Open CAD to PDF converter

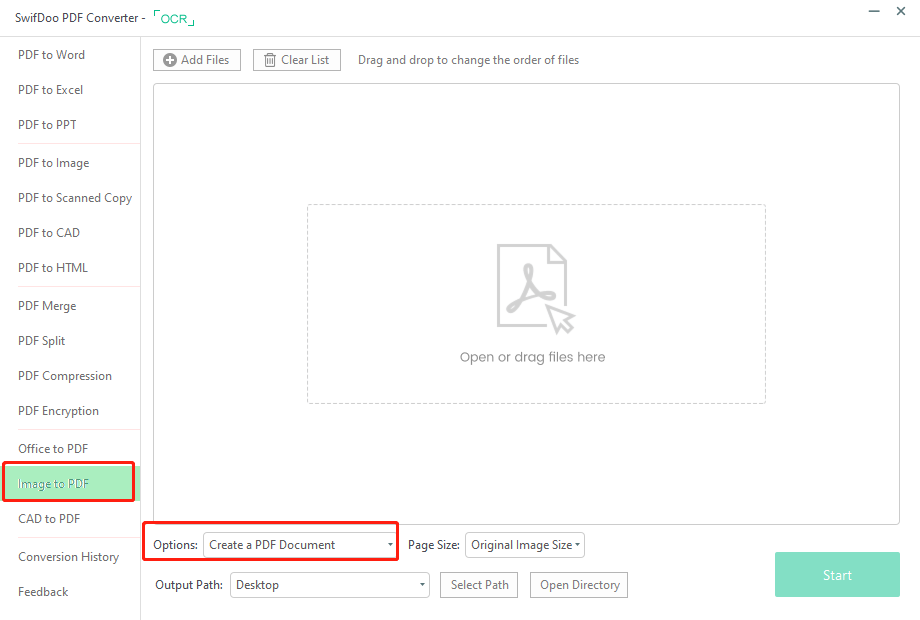tap(49, 519)
